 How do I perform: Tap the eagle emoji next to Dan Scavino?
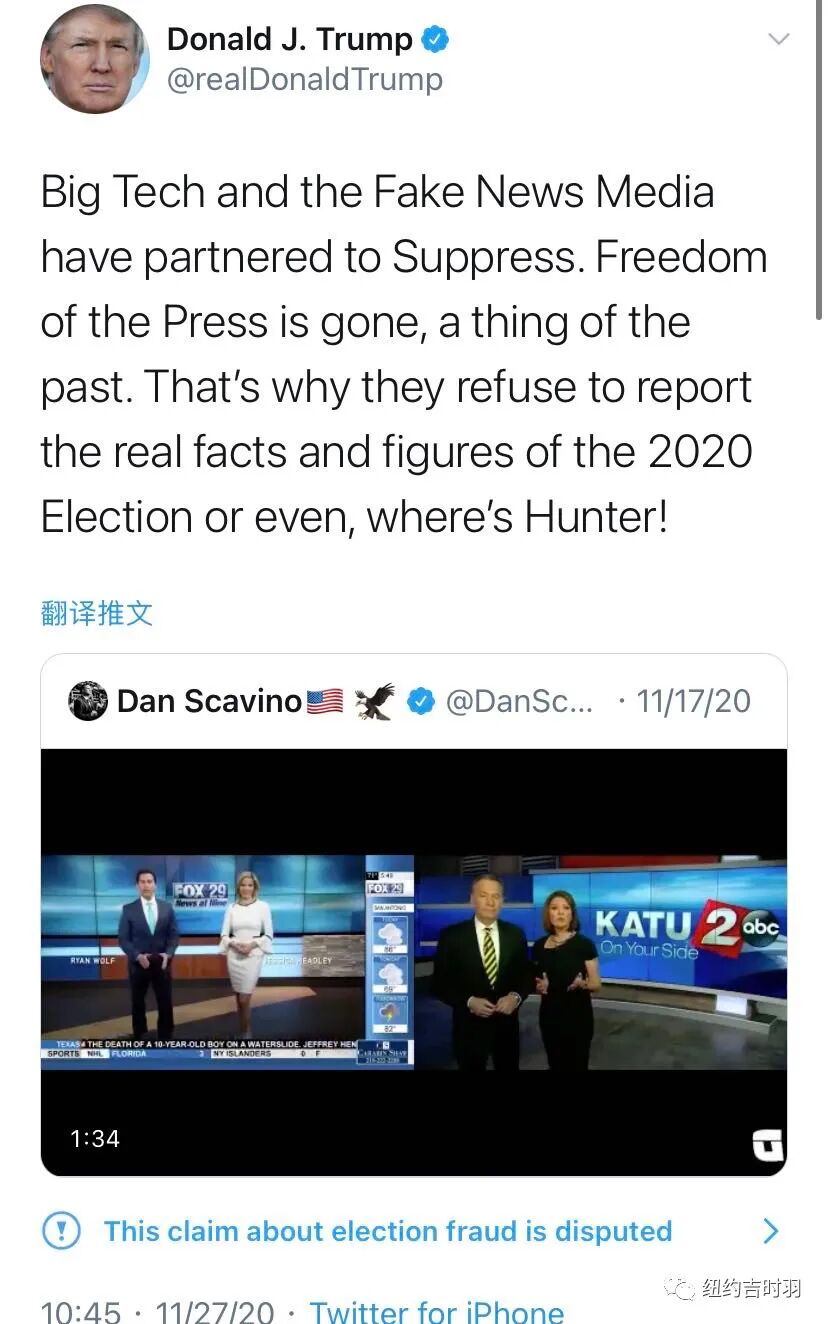click(x=375, y=701)
